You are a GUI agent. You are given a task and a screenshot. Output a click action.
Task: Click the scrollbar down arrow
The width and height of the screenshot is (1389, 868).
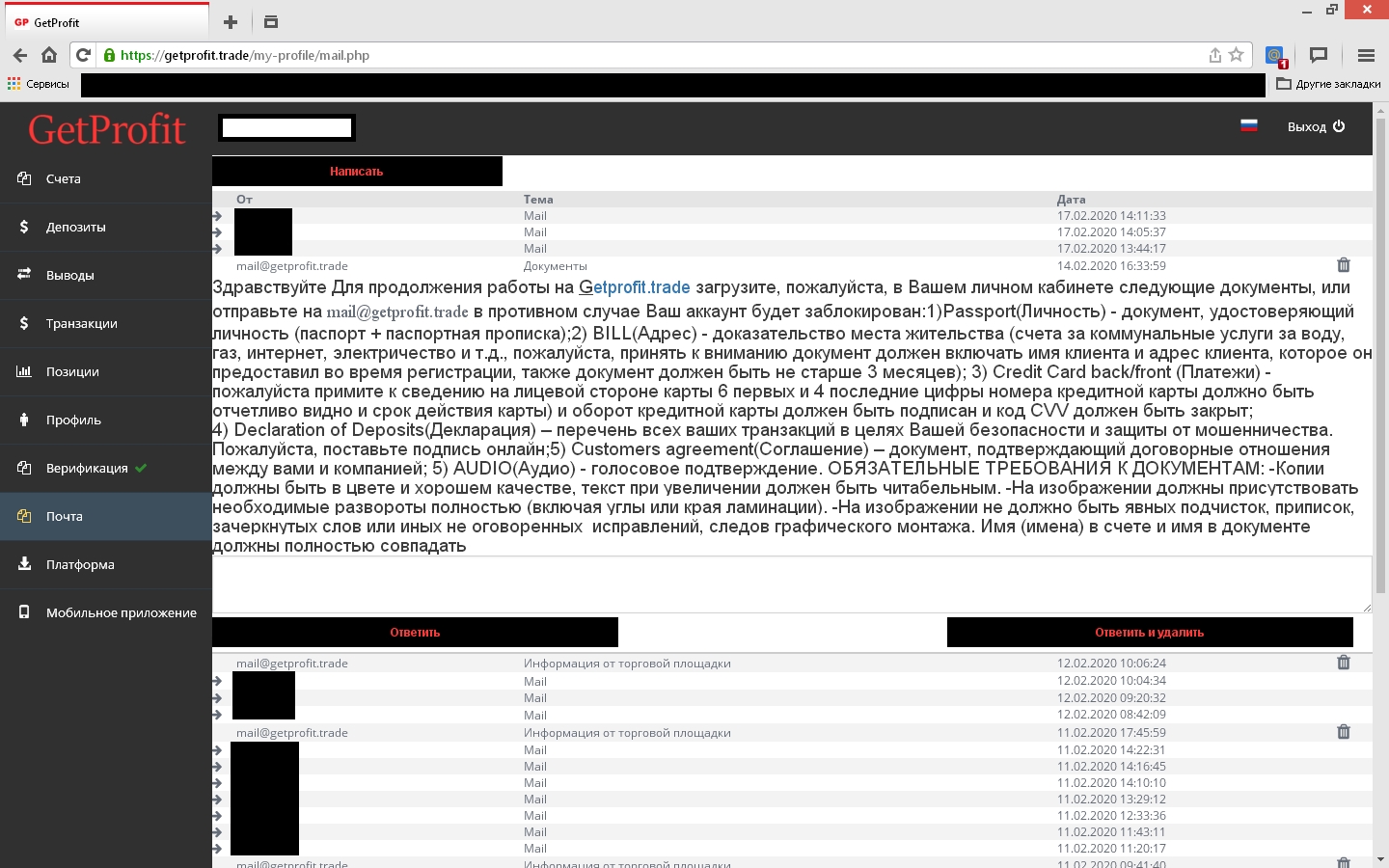[1380, 859]
